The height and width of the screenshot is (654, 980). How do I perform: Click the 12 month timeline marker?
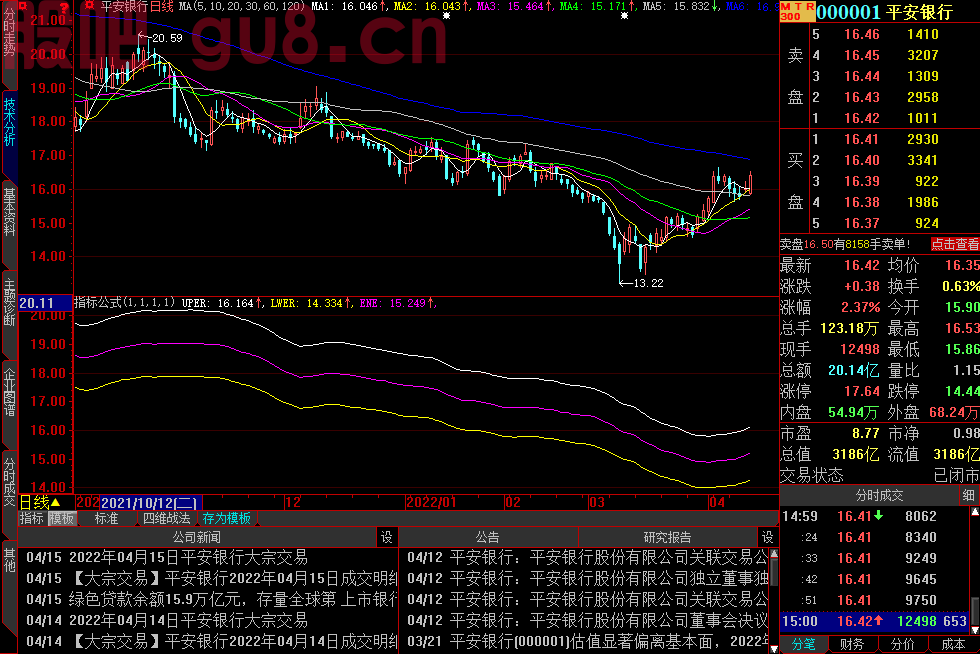click(x=292, y=502)
